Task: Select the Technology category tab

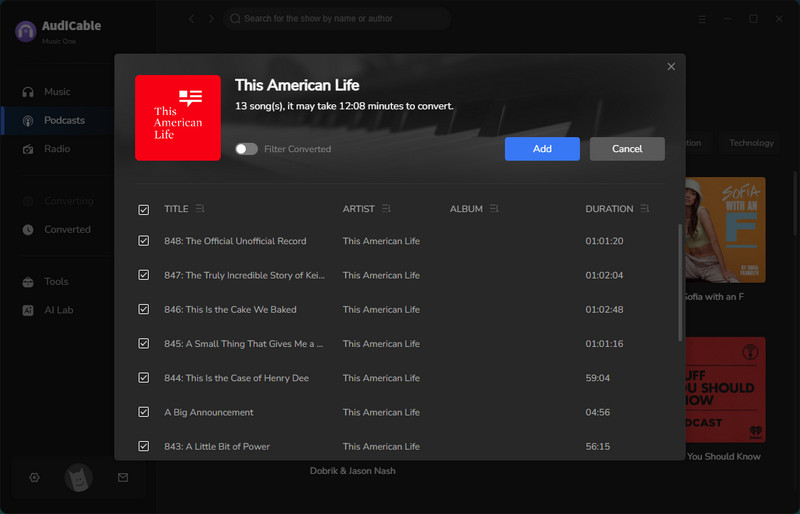Action: (752, 143)
